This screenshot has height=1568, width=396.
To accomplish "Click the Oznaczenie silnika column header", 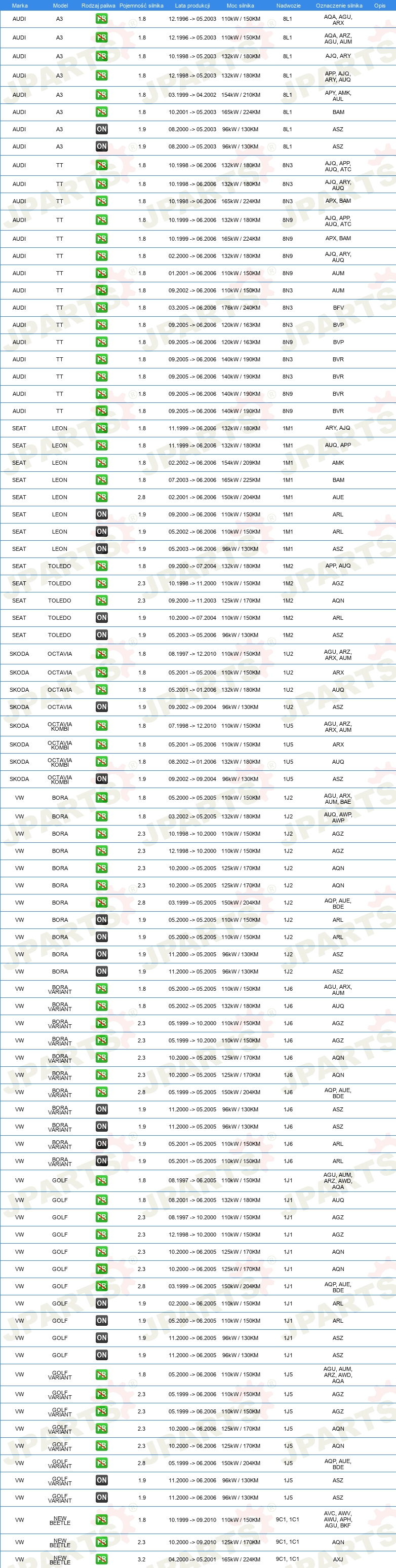I will tap(339, 6).
